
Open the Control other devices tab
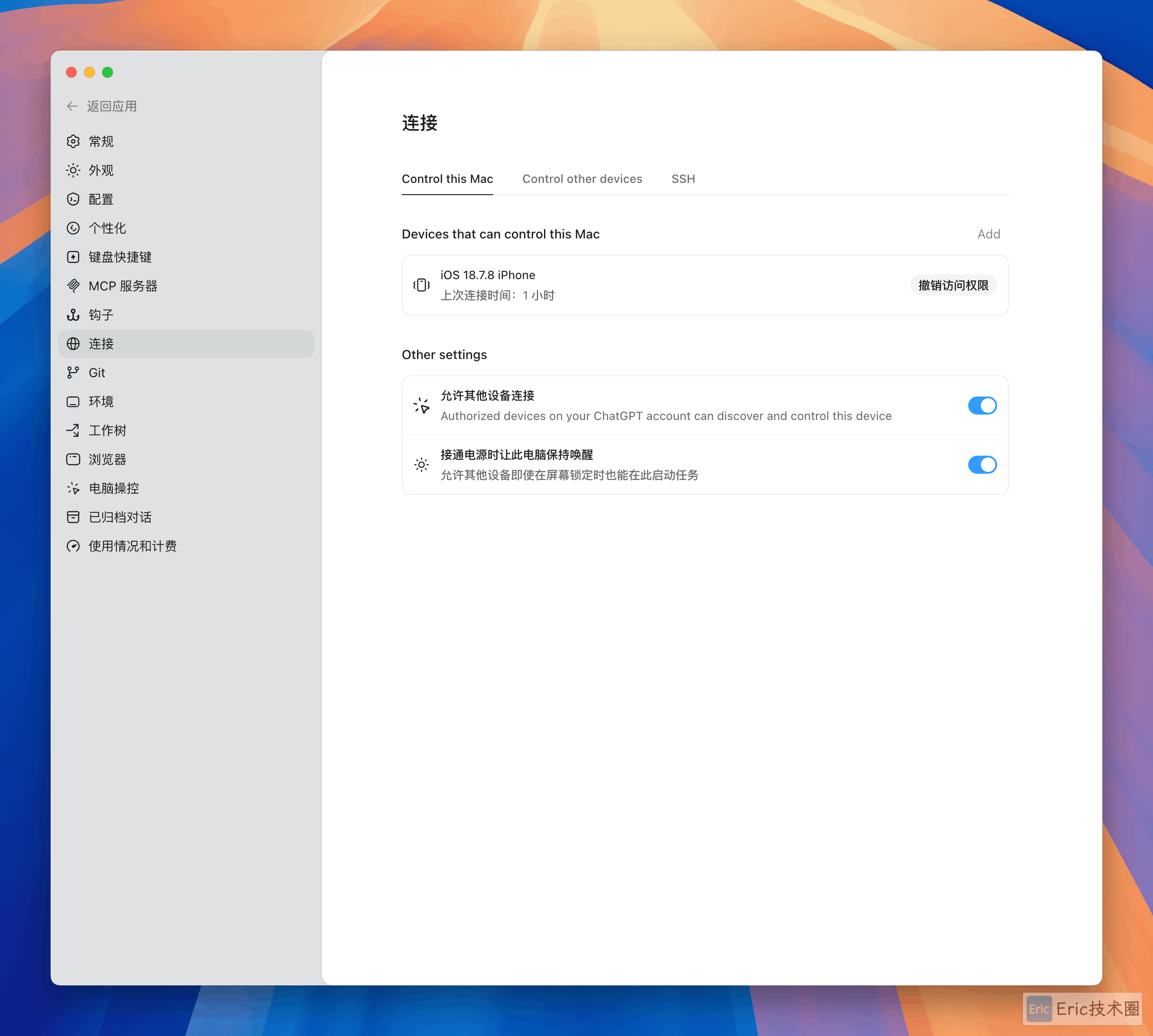582,179
